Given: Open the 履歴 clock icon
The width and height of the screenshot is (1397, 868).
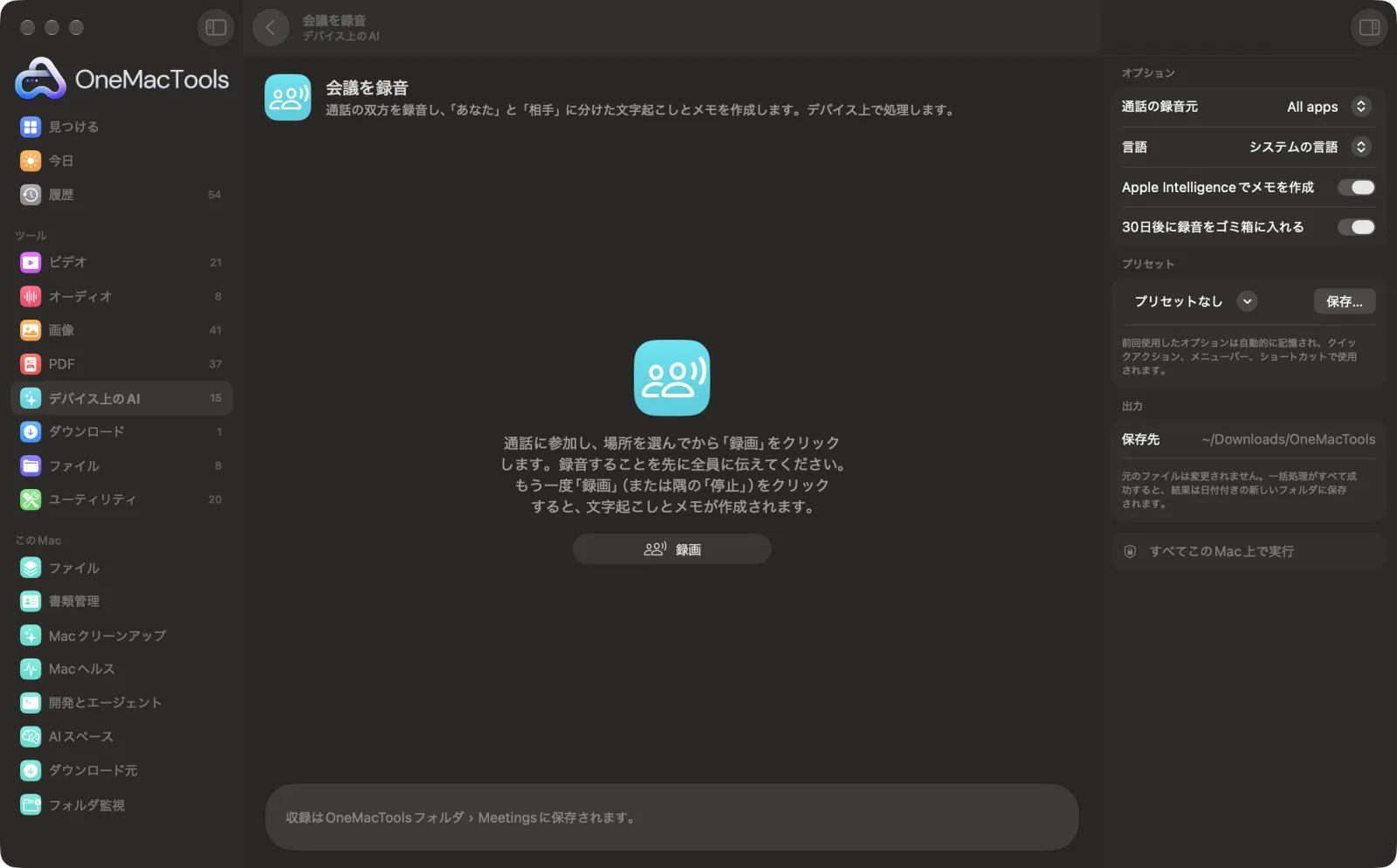Looking at the screenshot, I should coord(31,195).
